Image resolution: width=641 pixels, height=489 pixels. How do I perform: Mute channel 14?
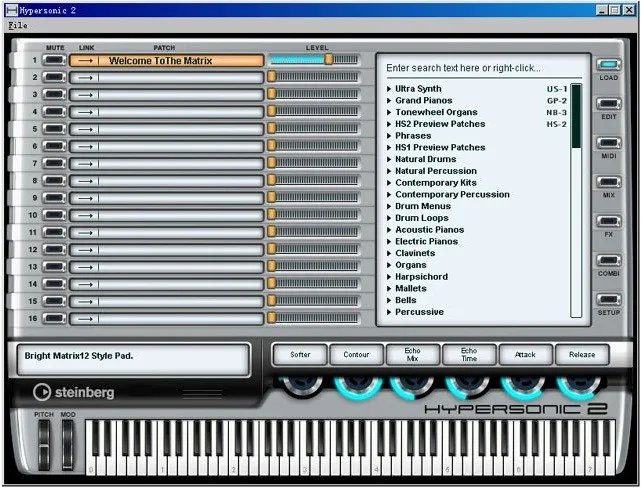click(x=54, y=284)
